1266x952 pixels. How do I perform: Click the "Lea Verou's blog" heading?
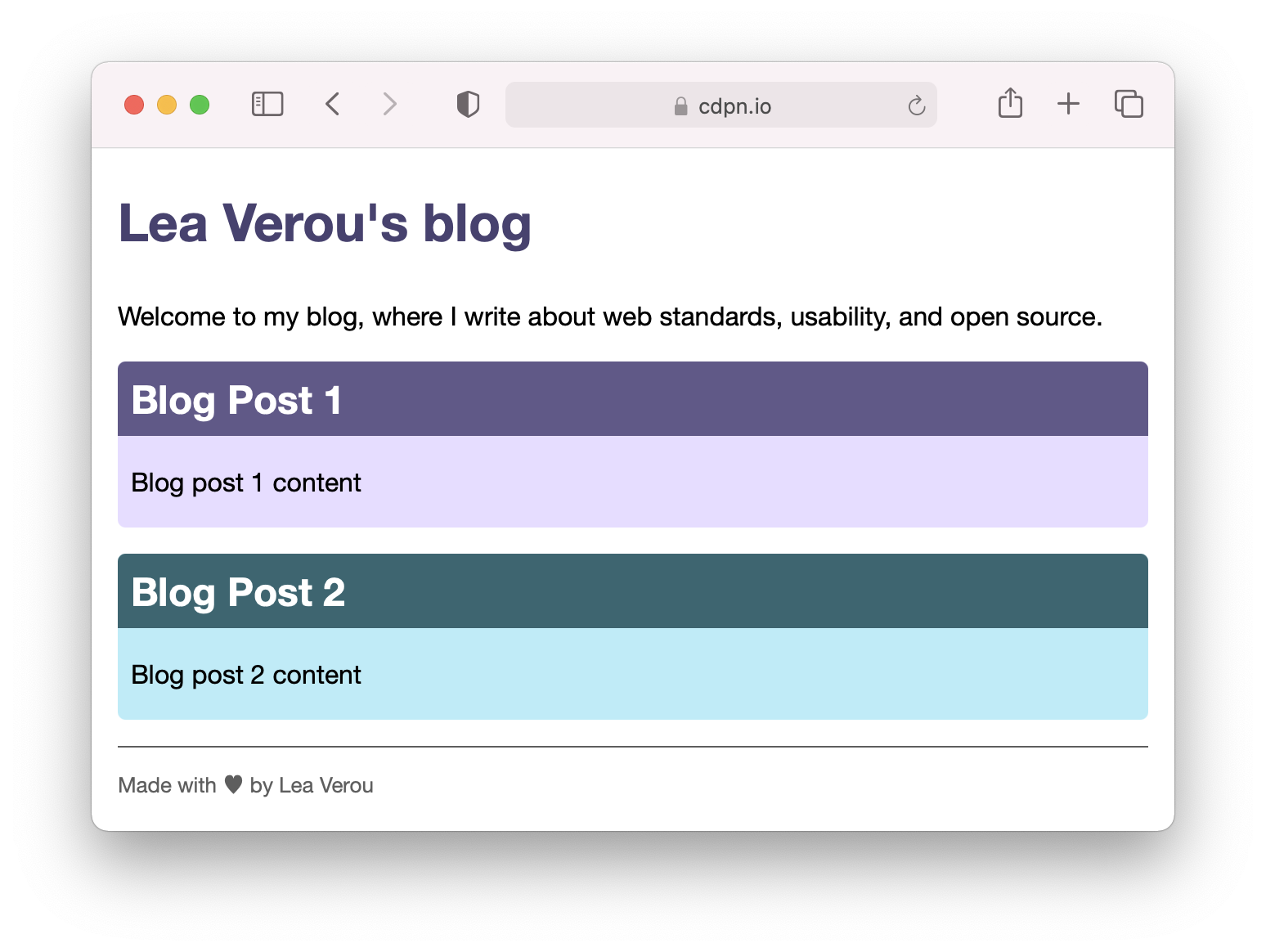(325, 223)
